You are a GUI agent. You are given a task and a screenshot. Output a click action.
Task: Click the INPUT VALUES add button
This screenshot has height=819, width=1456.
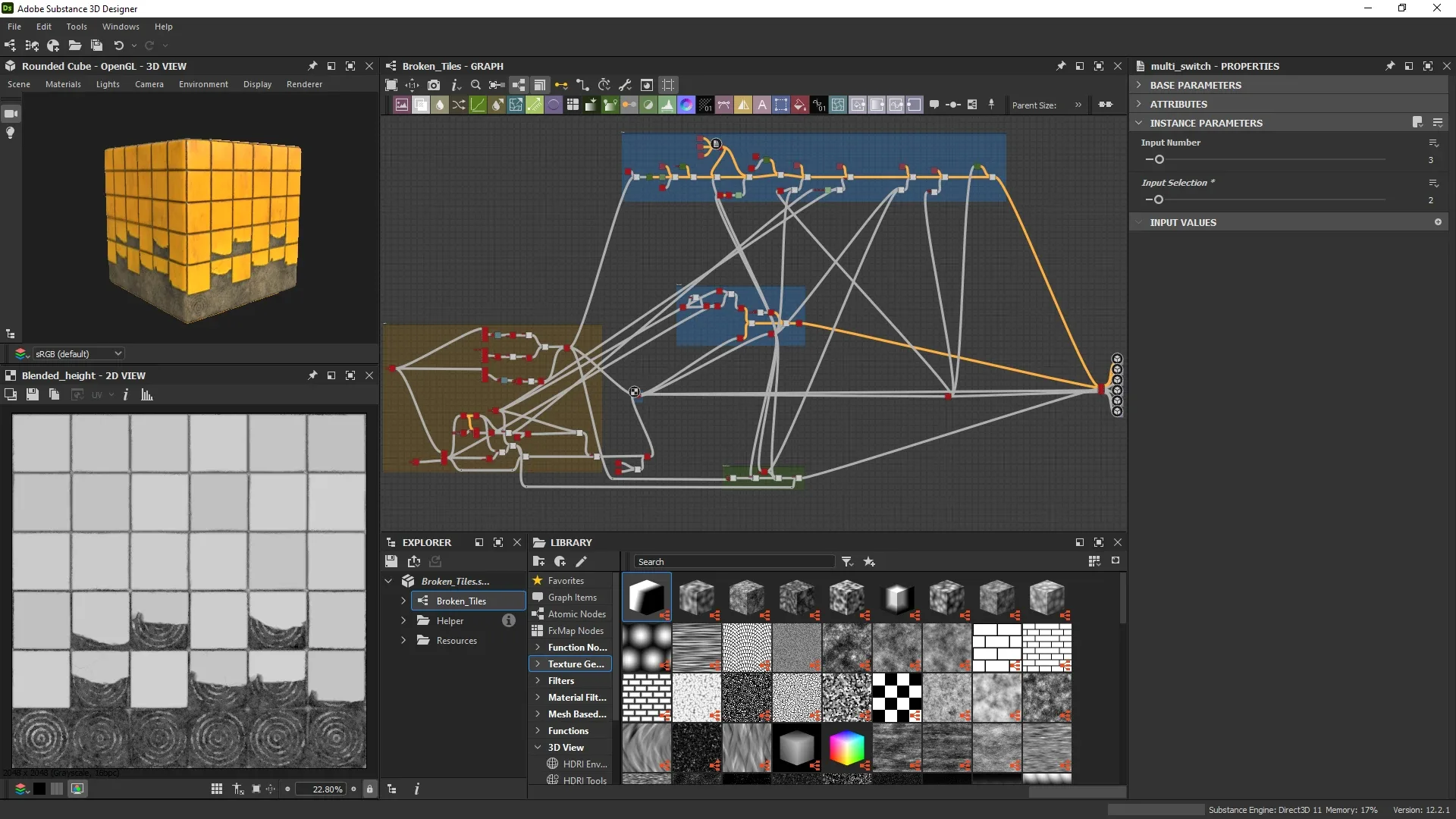[x=1438, y=222]
